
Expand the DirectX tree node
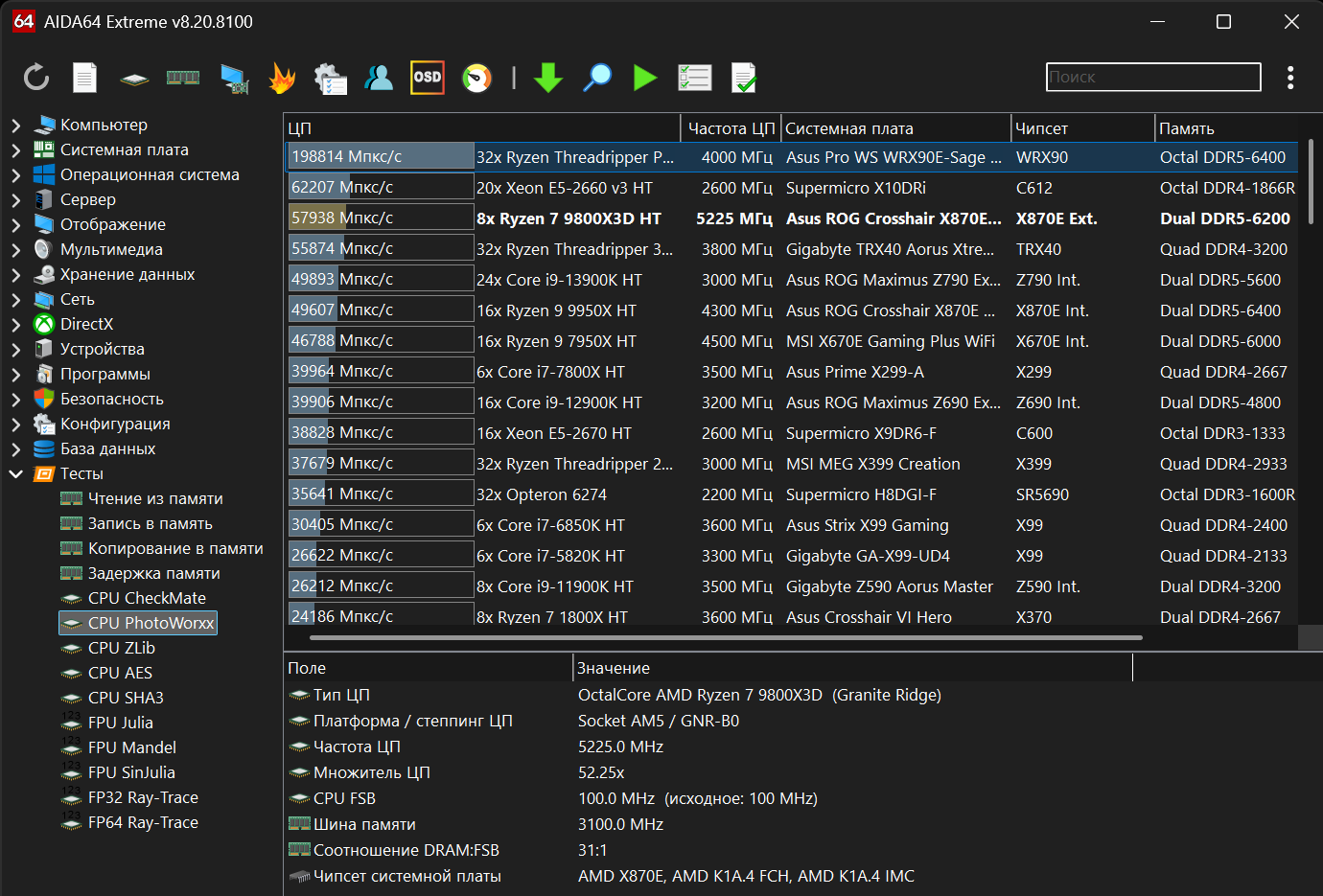click(15, 324)
